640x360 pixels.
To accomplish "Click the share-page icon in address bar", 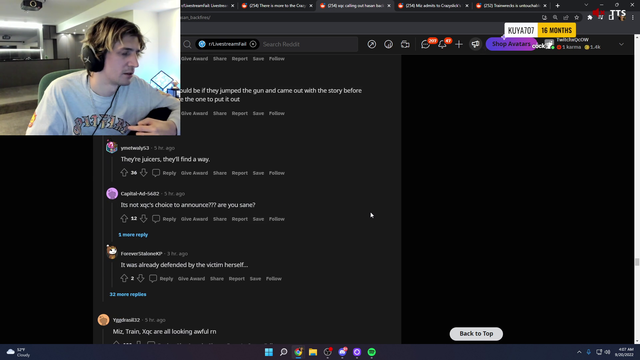I will [566, 18].
